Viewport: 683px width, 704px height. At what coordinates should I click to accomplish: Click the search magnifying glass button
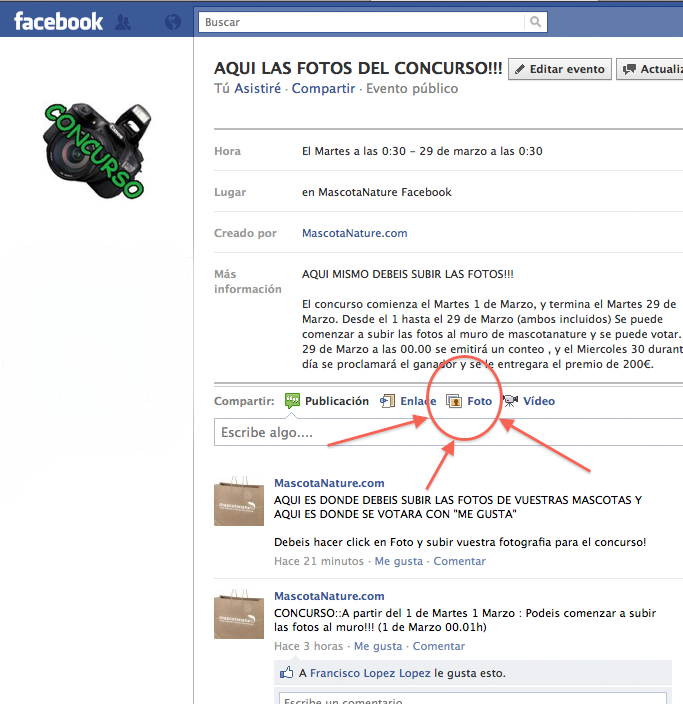tap(537, 21)
